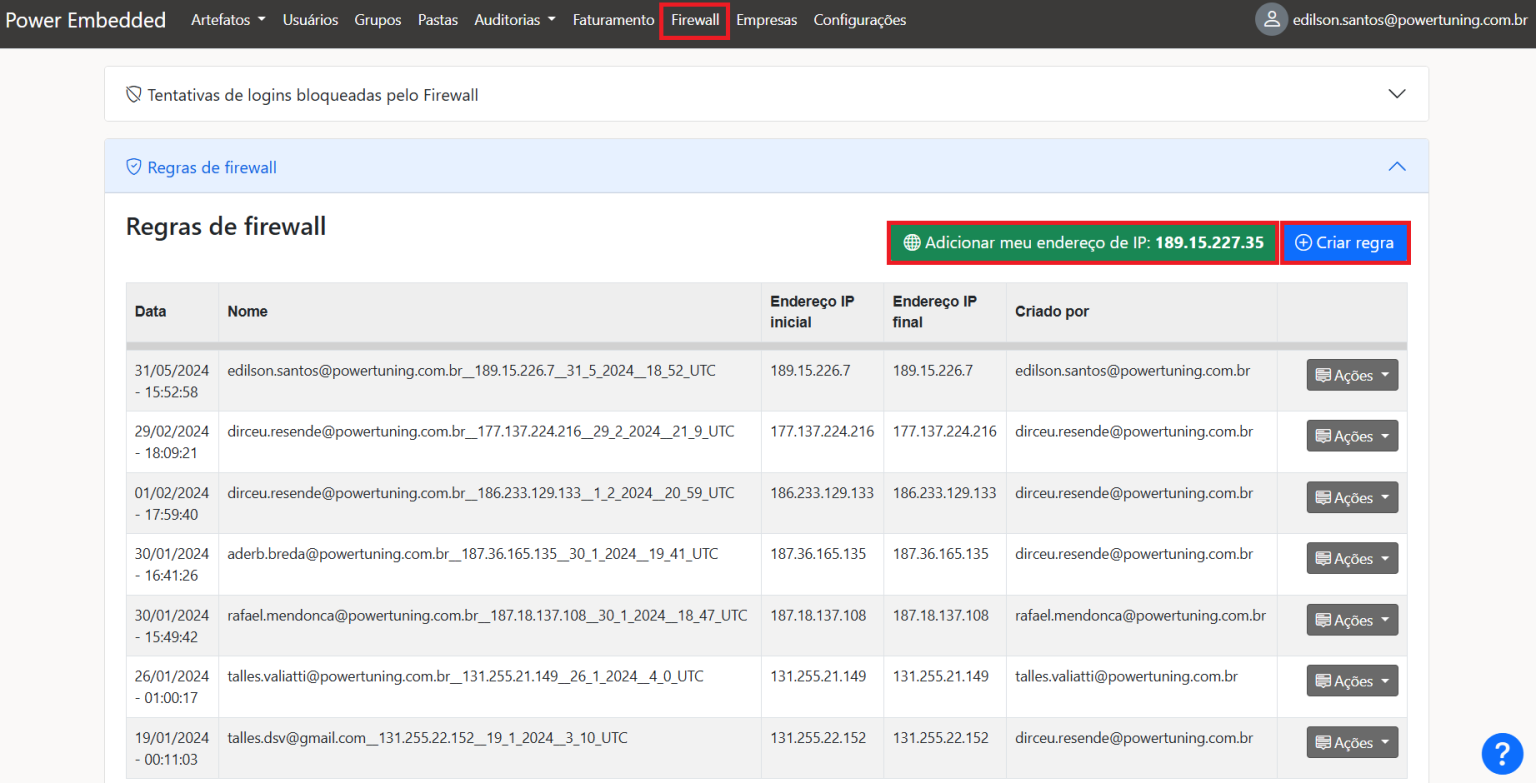Navigate to Faturamento in the navbar
This screenshot has height=783, width=1536.
[x=613, y=20]
